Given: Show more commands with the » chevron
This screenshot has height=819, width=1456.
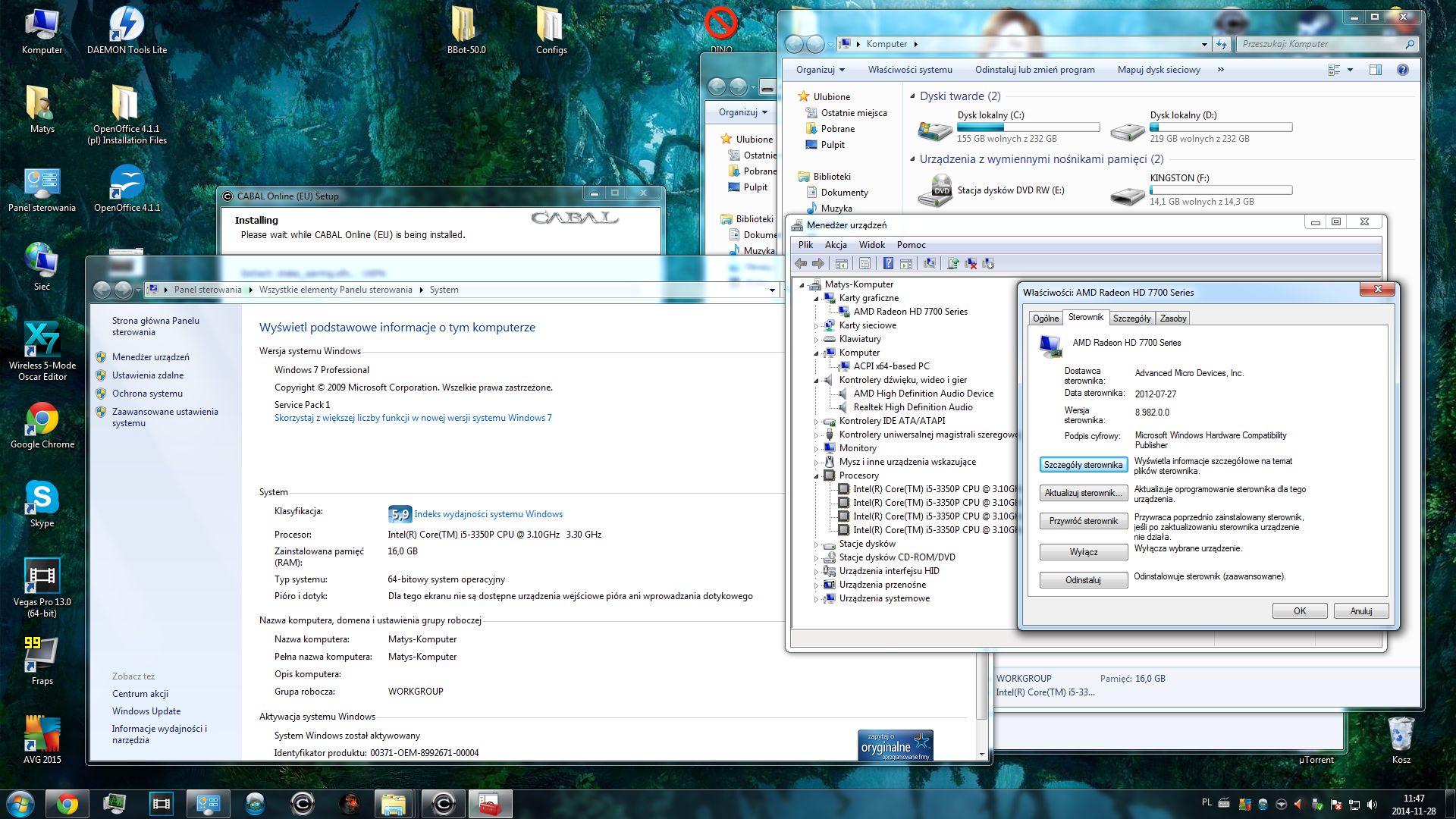Looking at the screenshot, I should (1220, 70).
